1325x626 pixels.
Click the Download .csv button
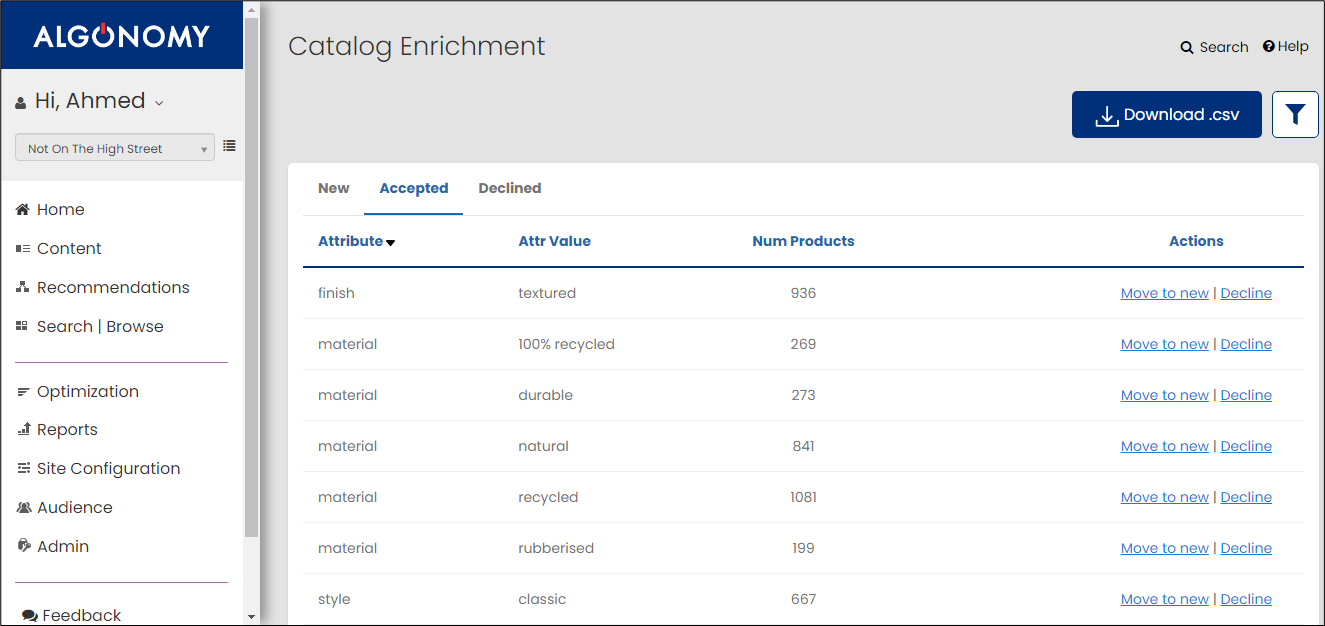(x=1166, y=115)
